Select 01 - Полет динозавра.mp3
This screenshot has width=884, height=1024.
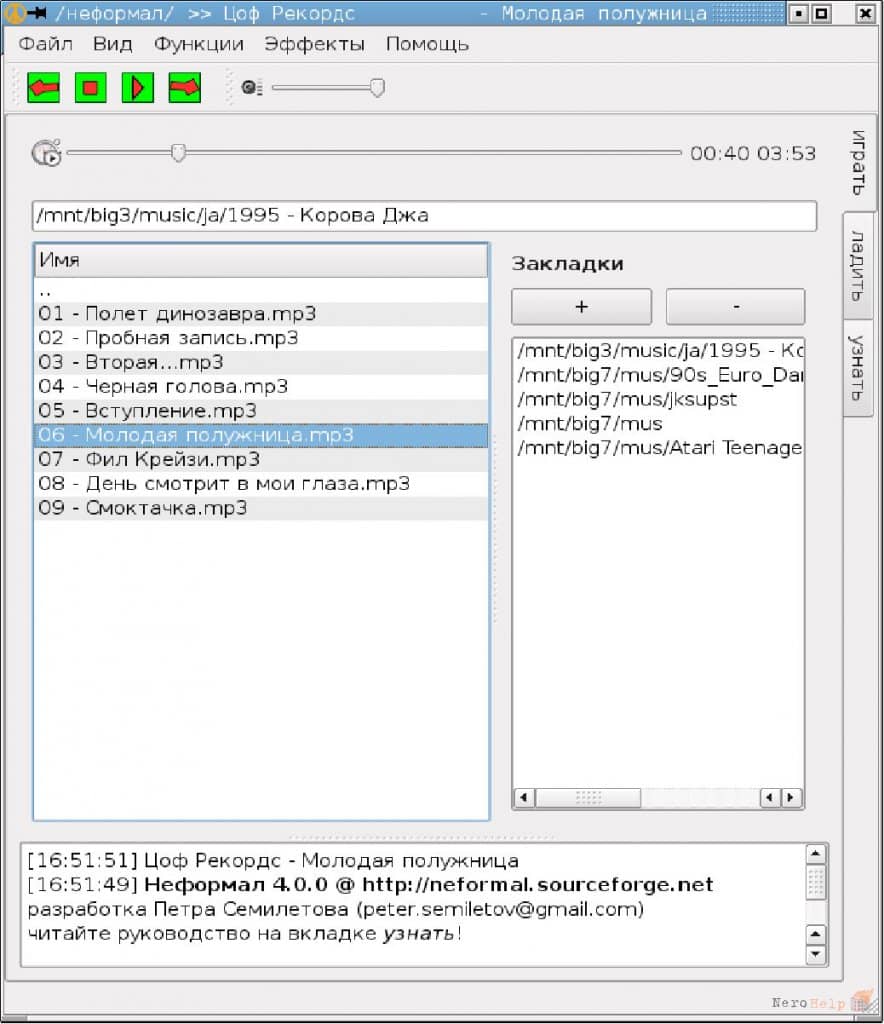pos(260,314)
